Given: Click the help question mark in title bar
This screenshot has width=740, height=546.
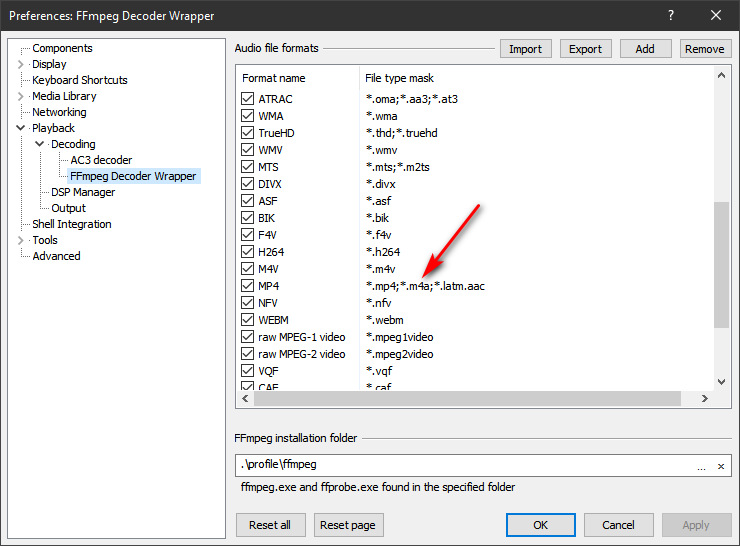Looking at the screenshot, I should (670, 15).
